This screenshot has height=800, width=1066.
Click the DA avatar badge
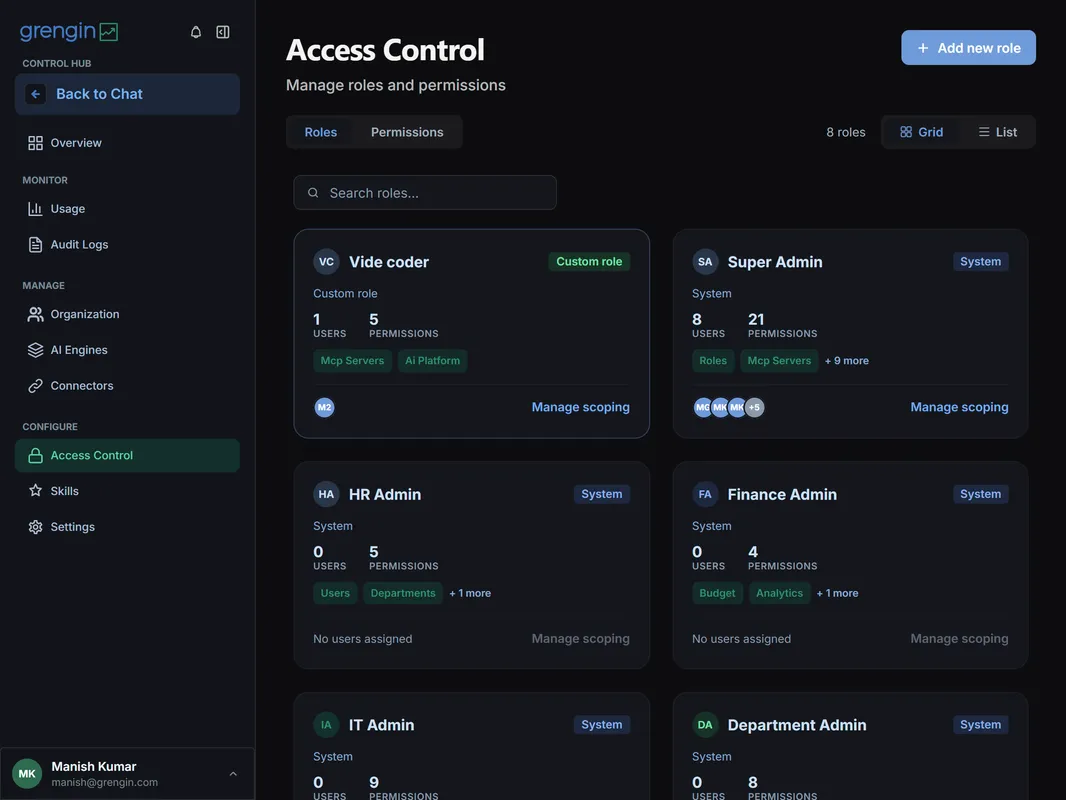coord(705,725)
